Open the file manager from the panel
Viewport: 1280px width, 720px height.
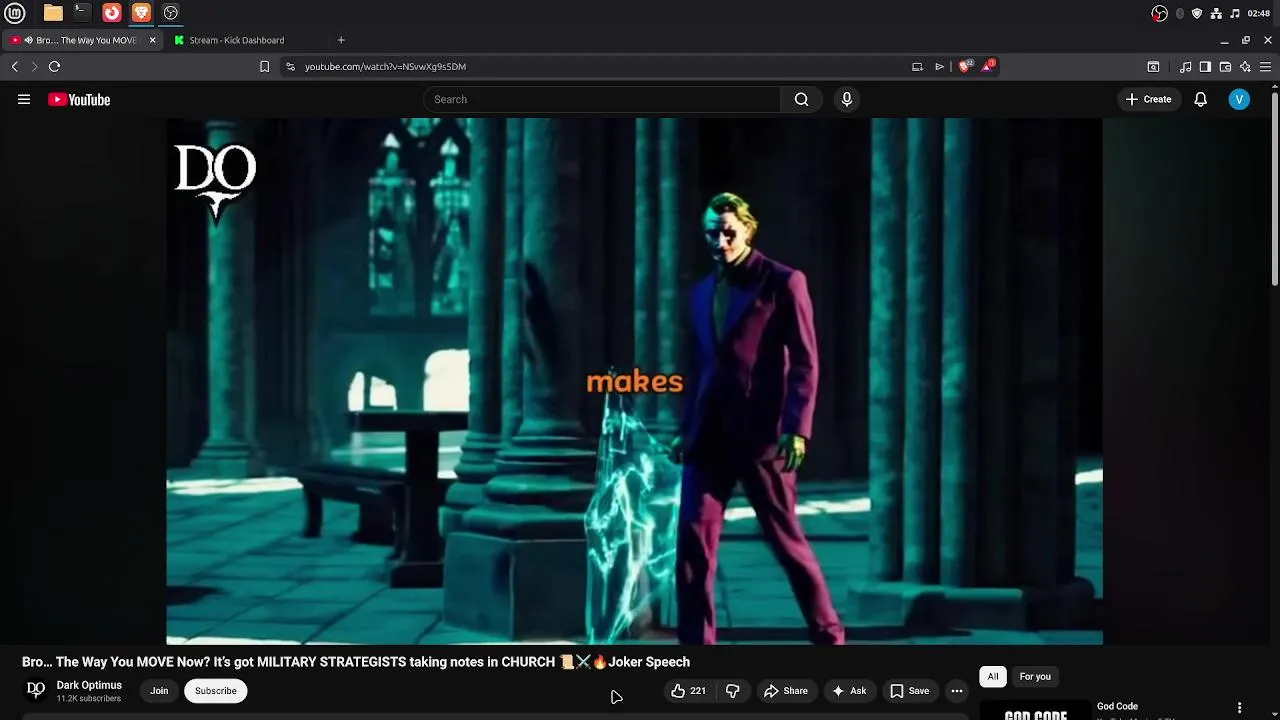coord(53,13)
